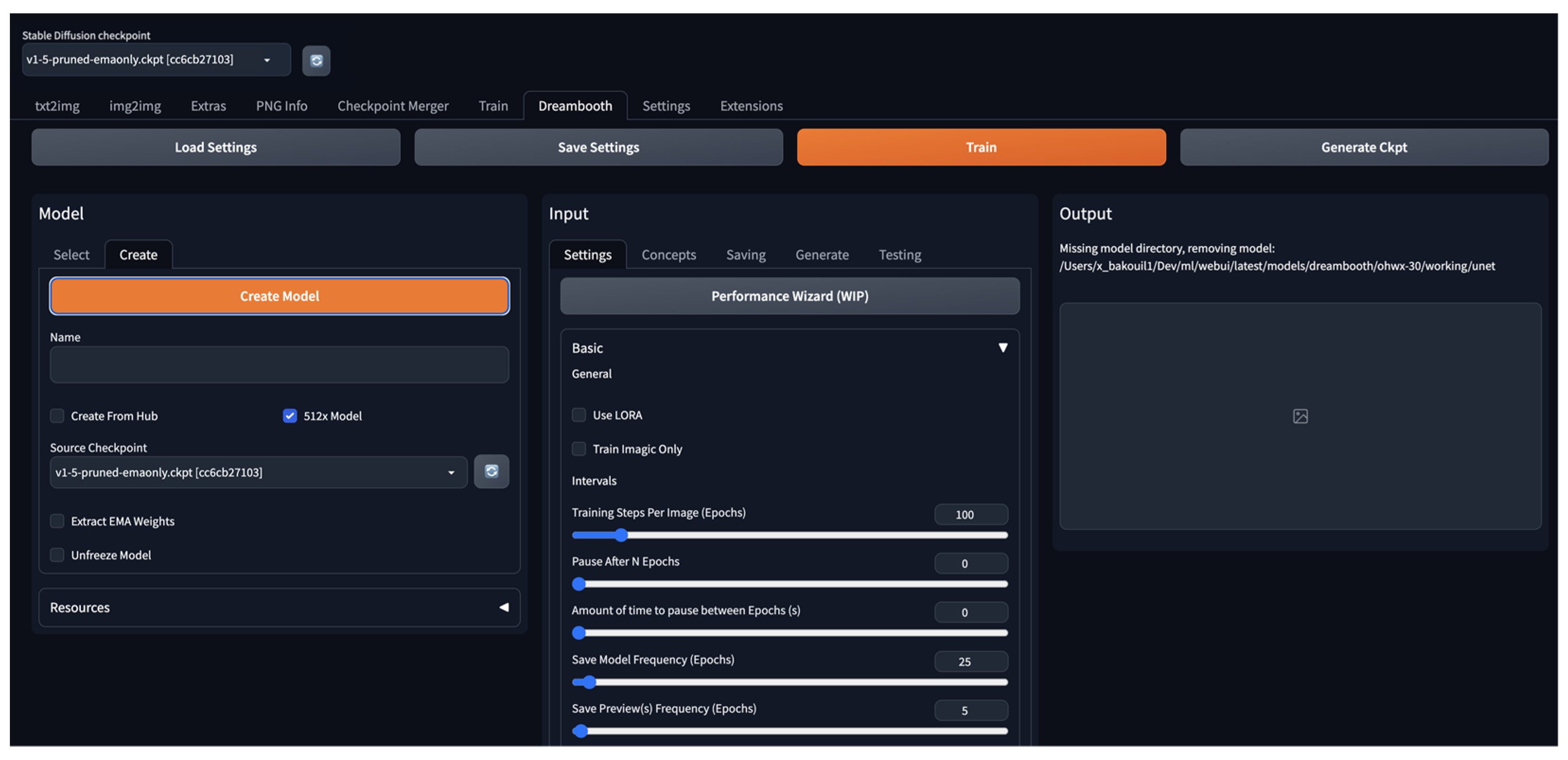This screenshot has height=760, width=1568.
Task: Collapse the Basic section arrow
Action: click(1002, 348)
